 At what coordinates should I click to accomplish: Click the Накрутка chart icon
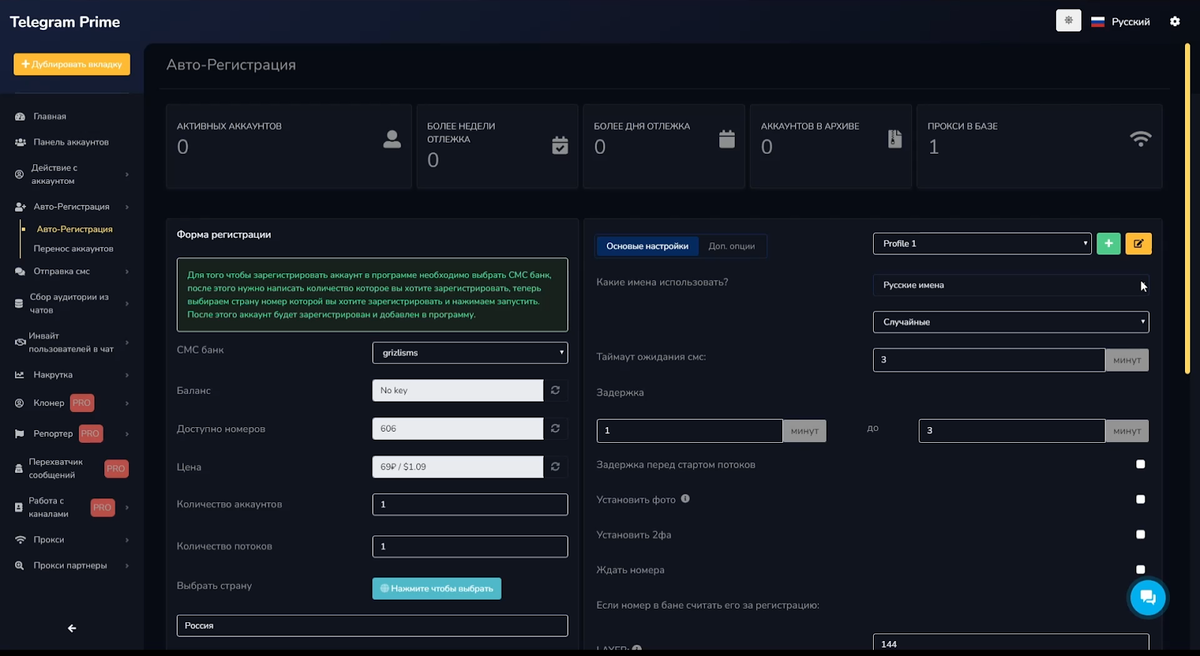point(20,375)
